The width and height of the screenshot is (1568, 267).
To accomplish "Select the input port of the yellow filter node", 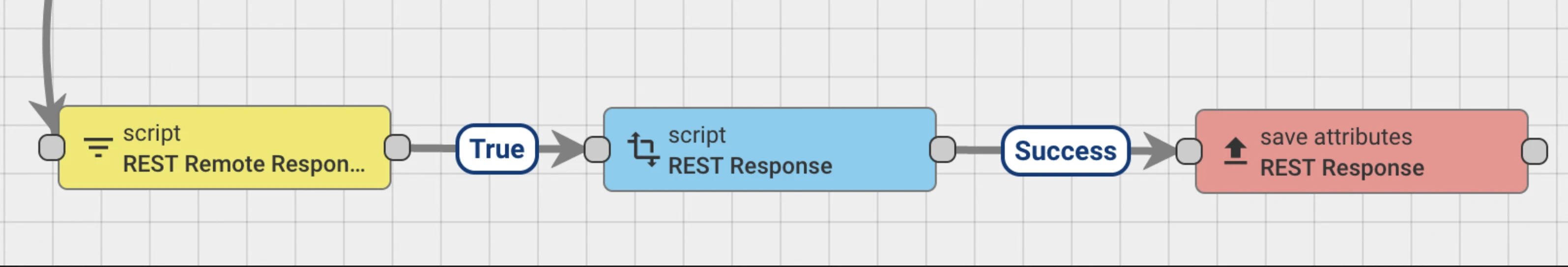I will 52,148.
